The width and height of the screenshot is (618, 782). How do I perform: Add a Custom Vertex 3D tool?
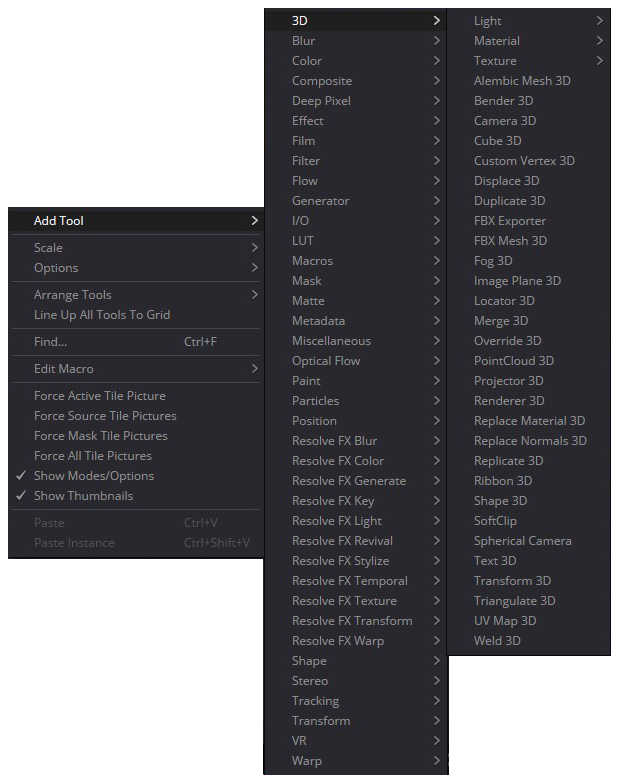pyautogui.click(x=529, y=161)
